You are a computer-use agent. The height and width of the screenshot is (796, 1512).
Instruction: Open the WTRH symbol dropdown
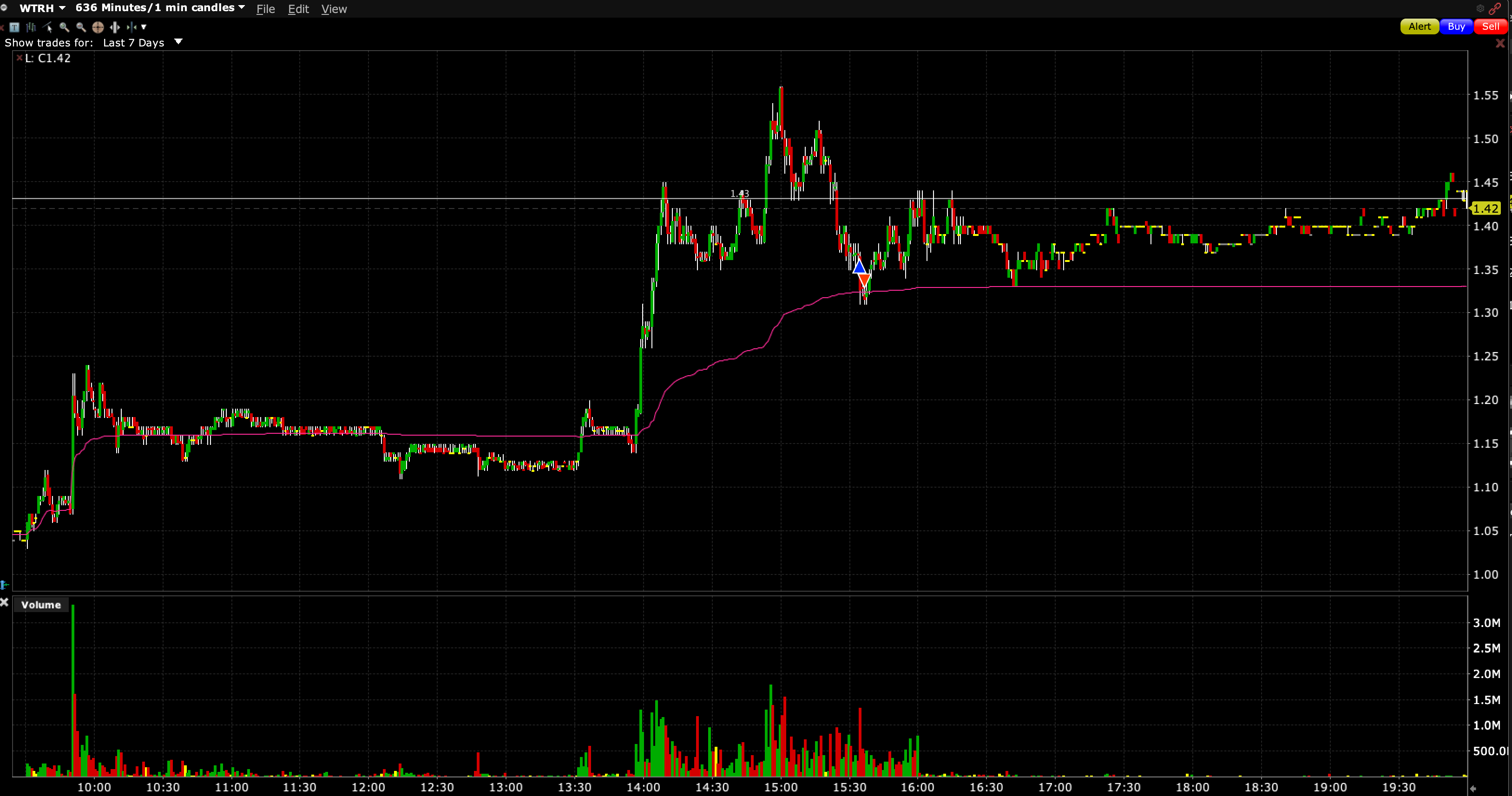coord(62,8)
